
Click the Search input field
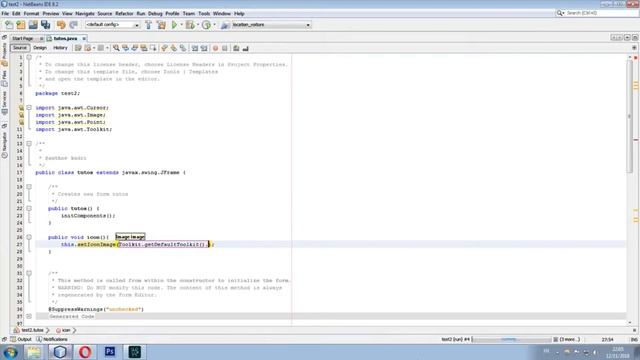point(597,13)
